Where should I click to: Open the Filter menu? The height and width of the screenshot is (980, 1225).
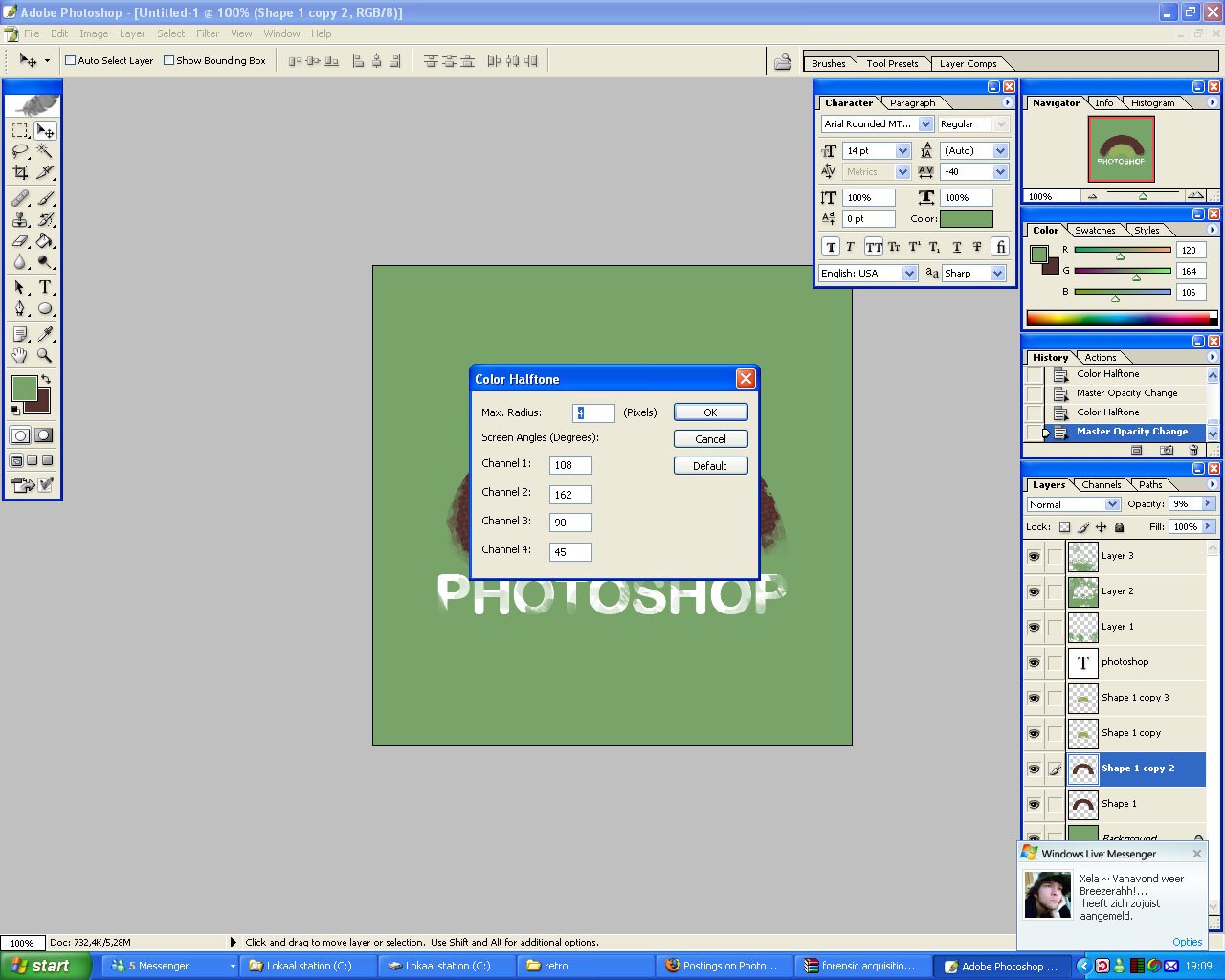208,33
